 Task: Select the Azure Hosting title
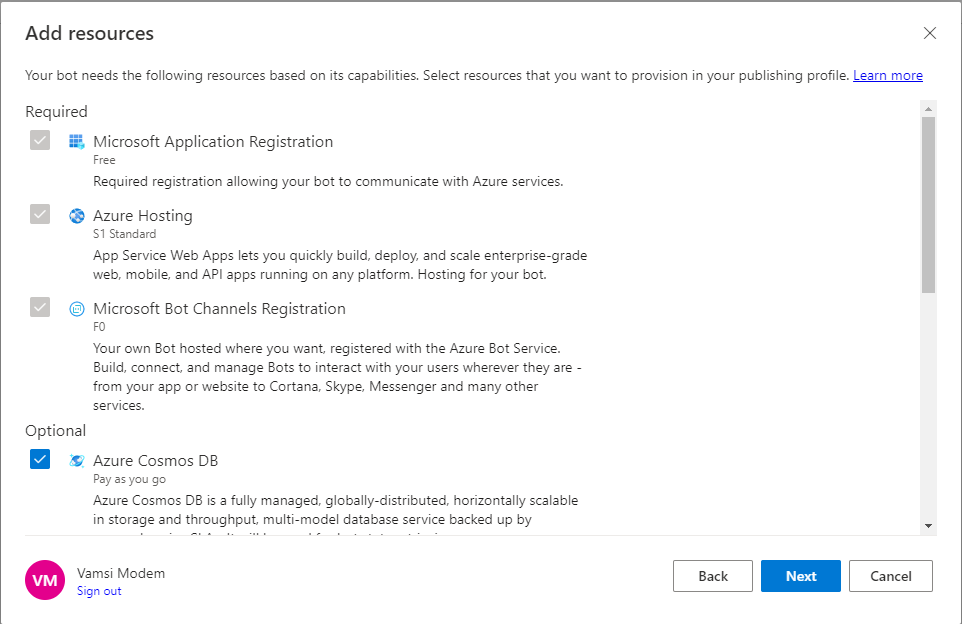(x=143, y=216)
